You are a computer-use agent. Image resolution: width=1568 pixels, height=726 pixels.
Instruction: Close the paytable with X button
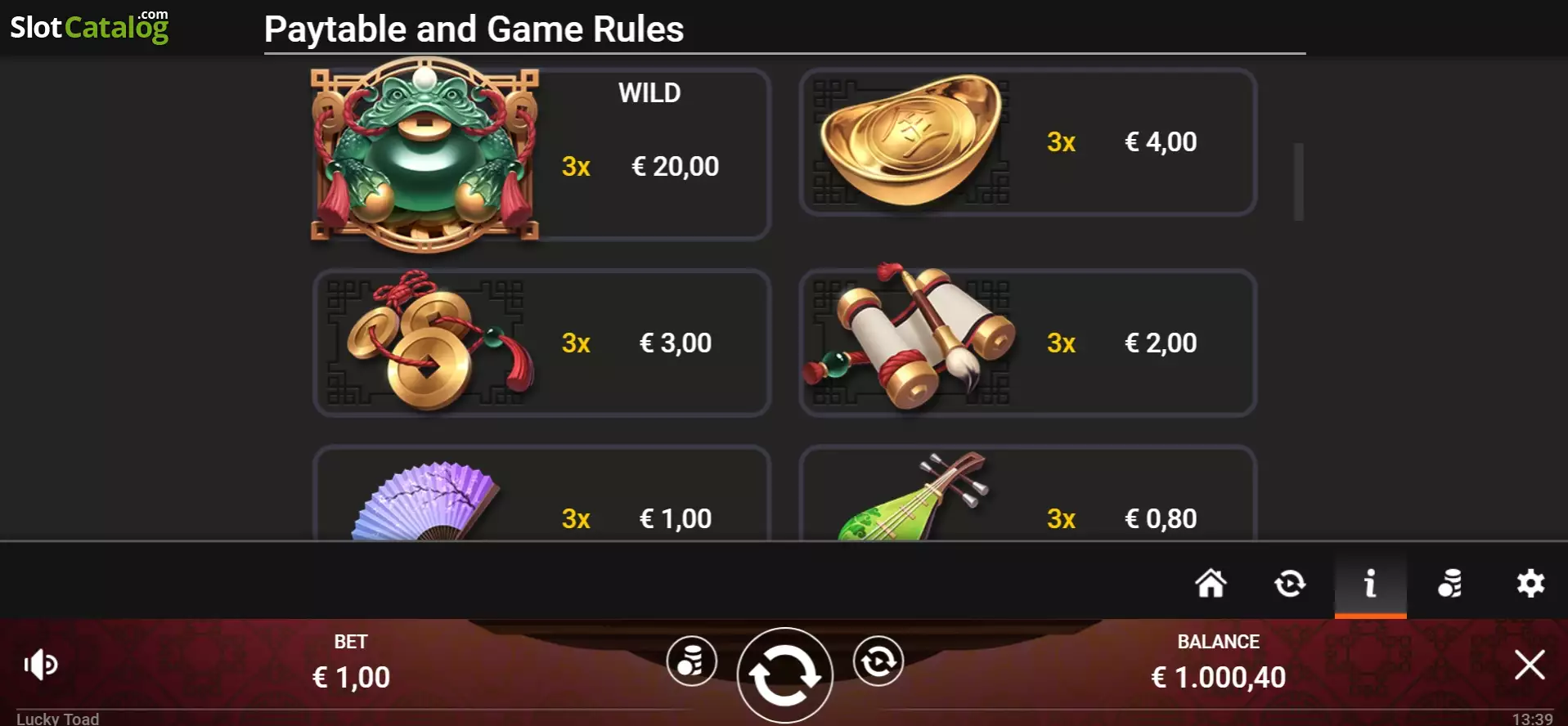tap(1530, 665)
